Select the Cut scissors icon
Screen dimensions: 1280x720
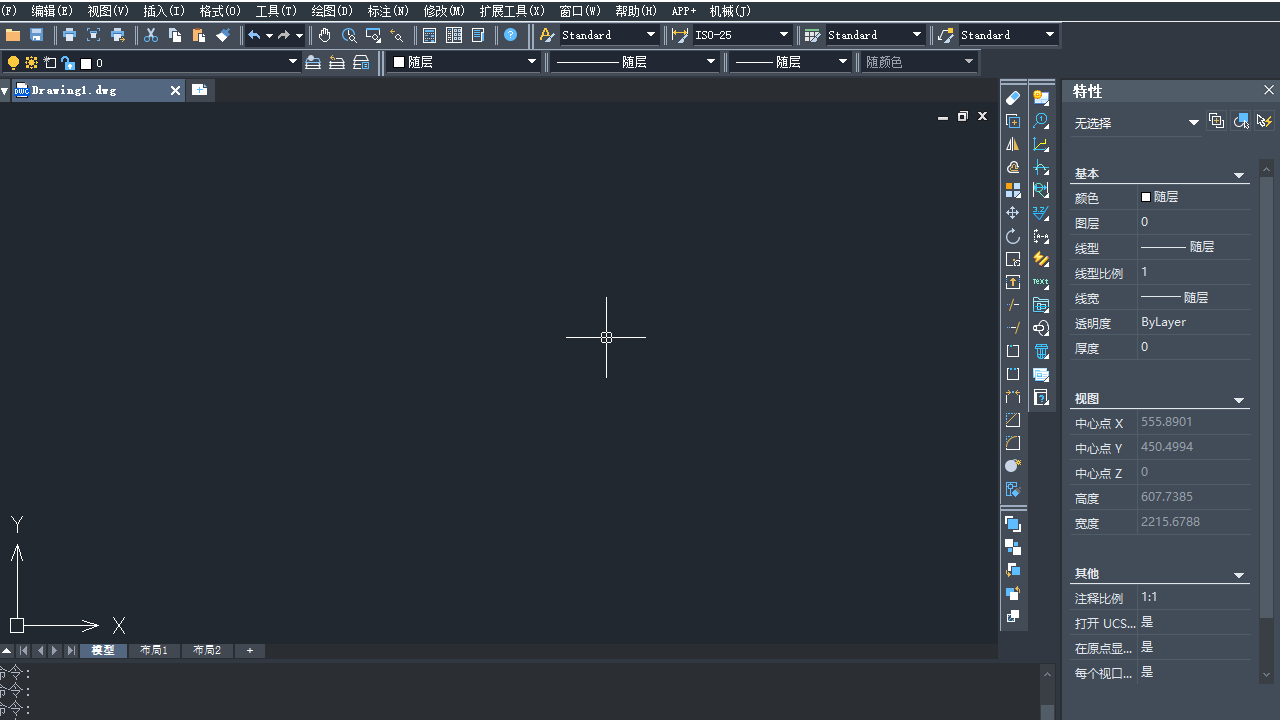click(x=151, y=35)
